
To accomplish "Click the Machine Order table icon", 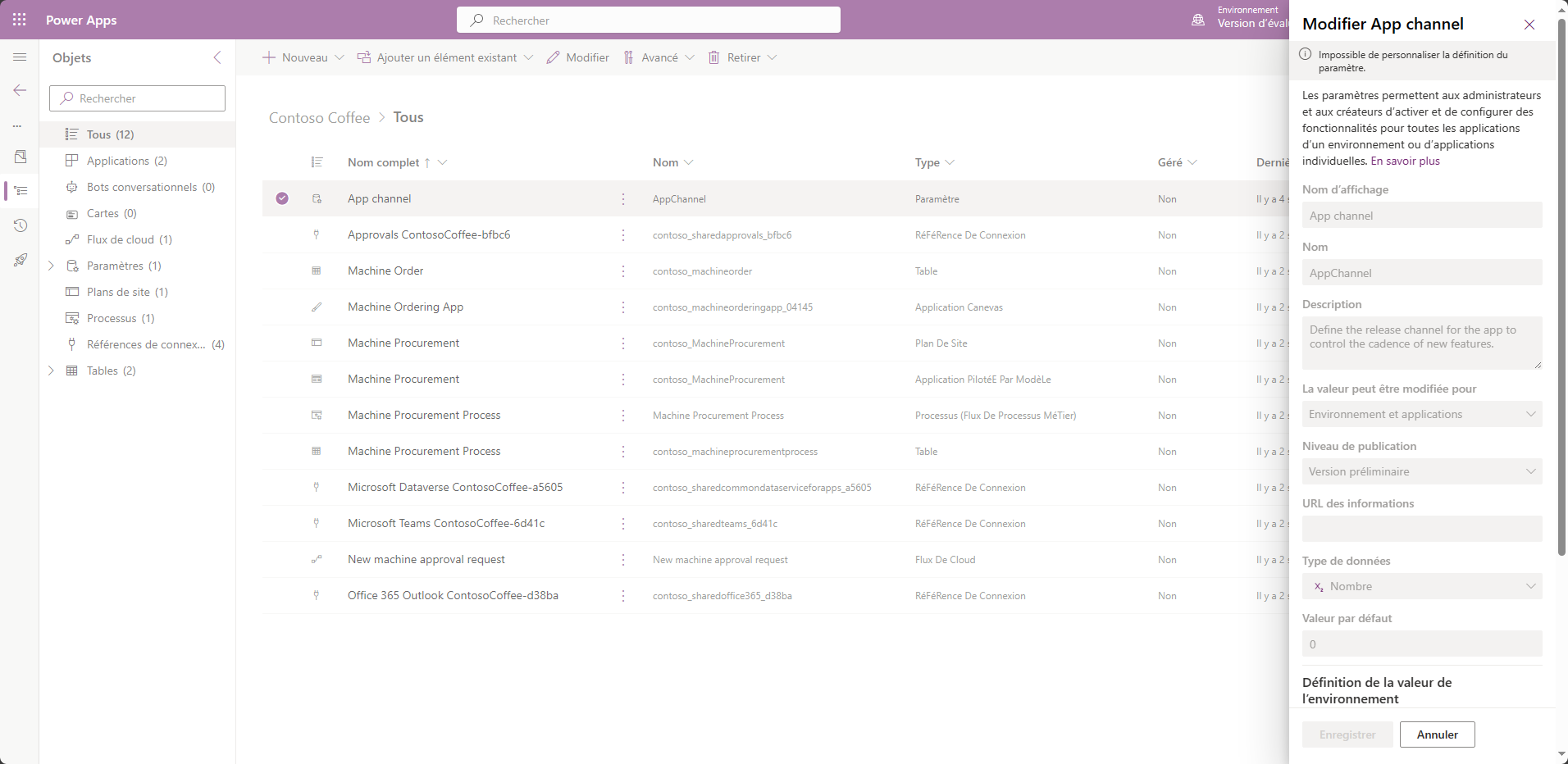I will pyautogui.click(x=317, y=271).
